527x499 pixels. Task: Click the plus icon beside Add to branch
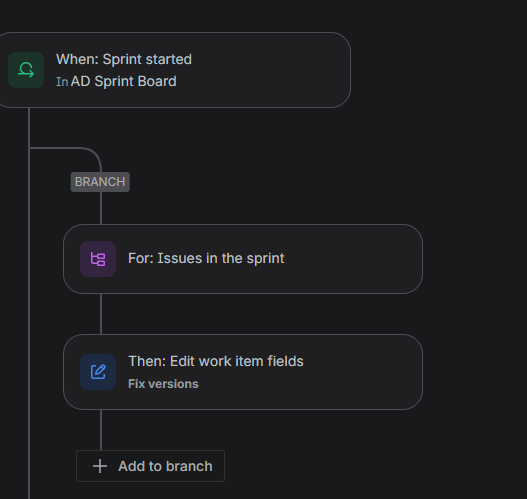100,466
